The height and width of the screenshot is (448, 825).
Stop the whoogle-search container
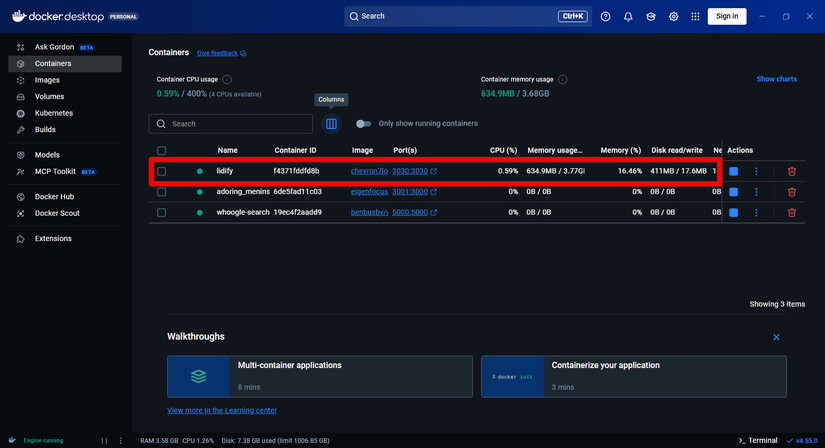(733, 213)
